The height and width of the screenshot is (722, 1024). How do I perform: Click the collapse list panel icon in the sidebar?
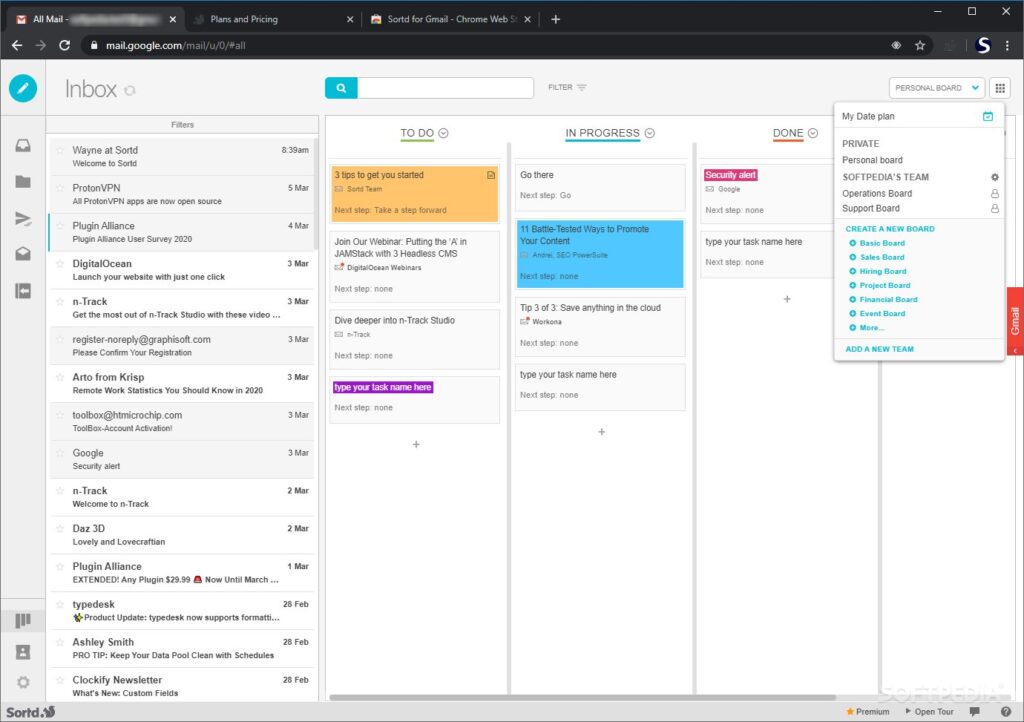(23, 290)
